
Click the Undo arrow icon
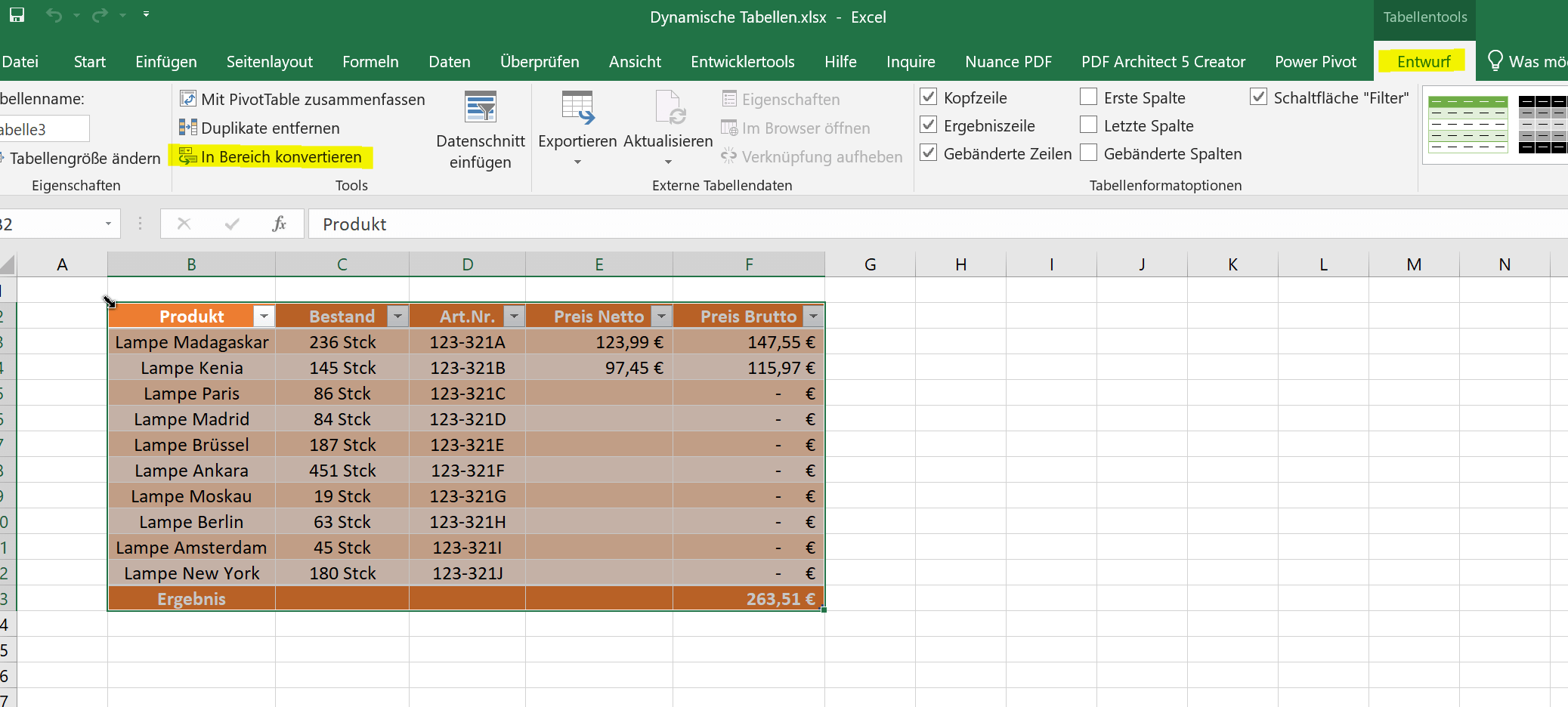[54, 14]
